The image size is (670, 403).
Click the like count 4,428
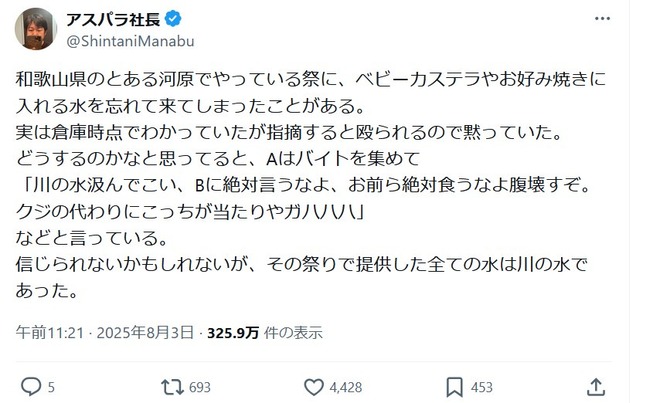(x=346, y=387)
